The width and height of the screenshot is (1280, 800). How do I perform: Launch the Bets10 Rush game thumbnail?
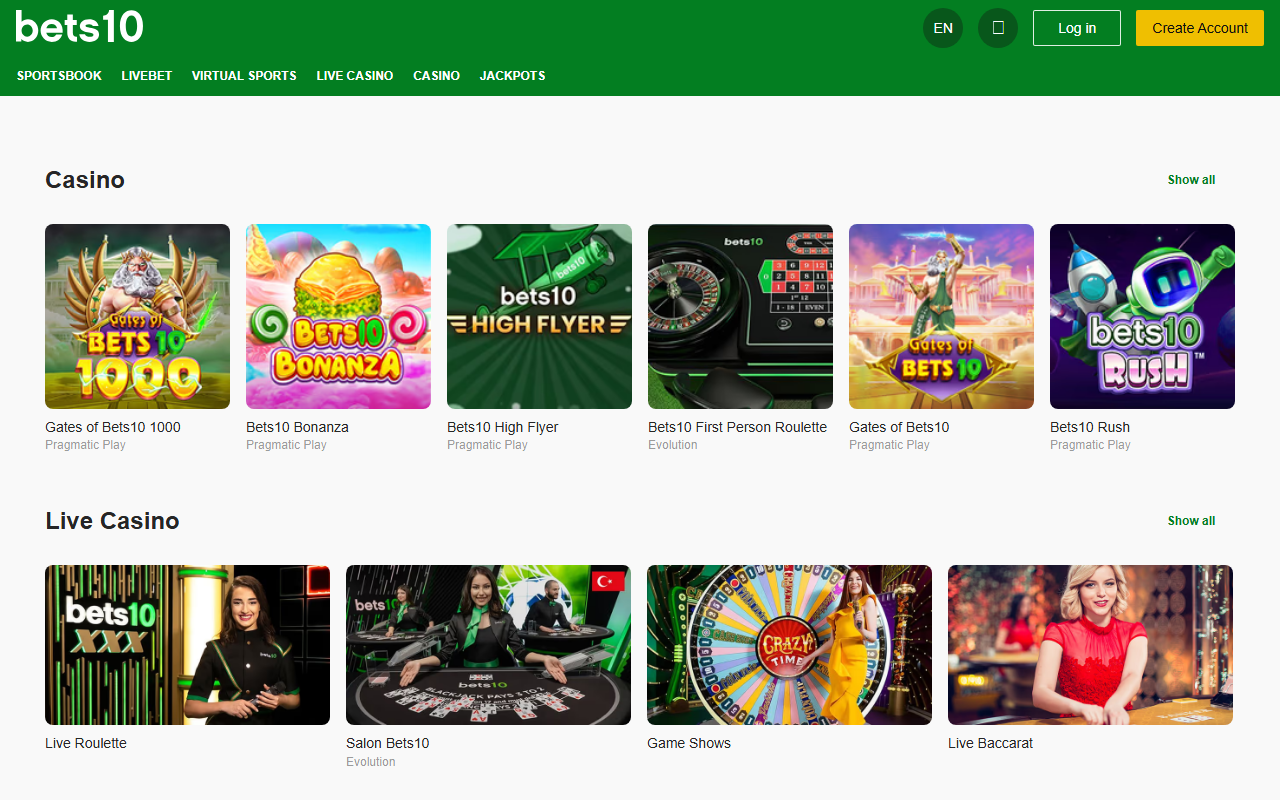(x=1142, y=316)
